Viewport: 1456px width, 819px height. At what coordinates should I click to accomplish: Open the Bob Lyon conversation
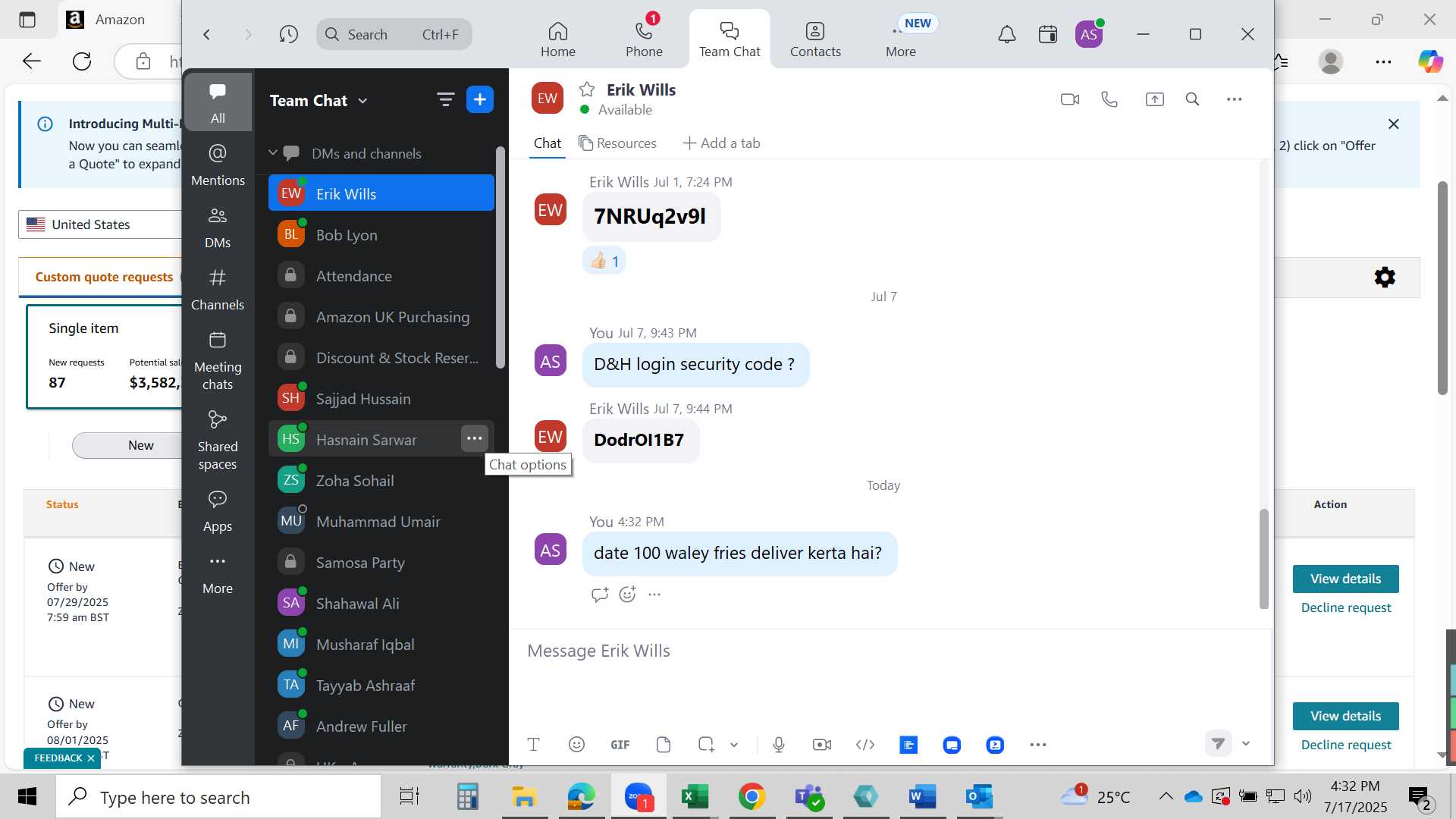(381, 235)
